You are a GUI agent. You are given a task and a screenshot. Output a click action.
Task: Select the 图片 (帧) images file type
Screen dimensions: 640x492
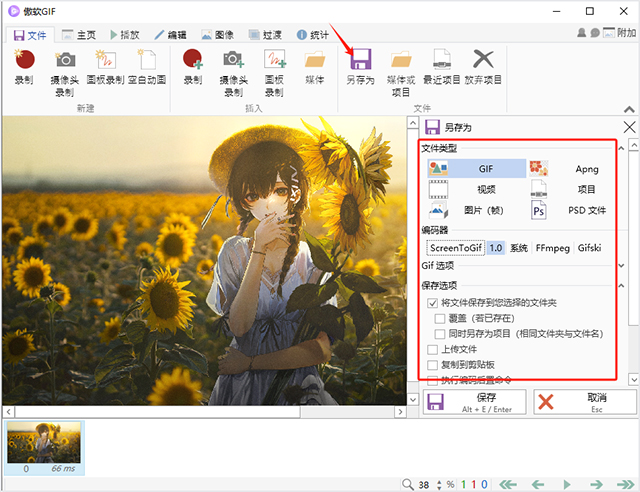(476, 210)
